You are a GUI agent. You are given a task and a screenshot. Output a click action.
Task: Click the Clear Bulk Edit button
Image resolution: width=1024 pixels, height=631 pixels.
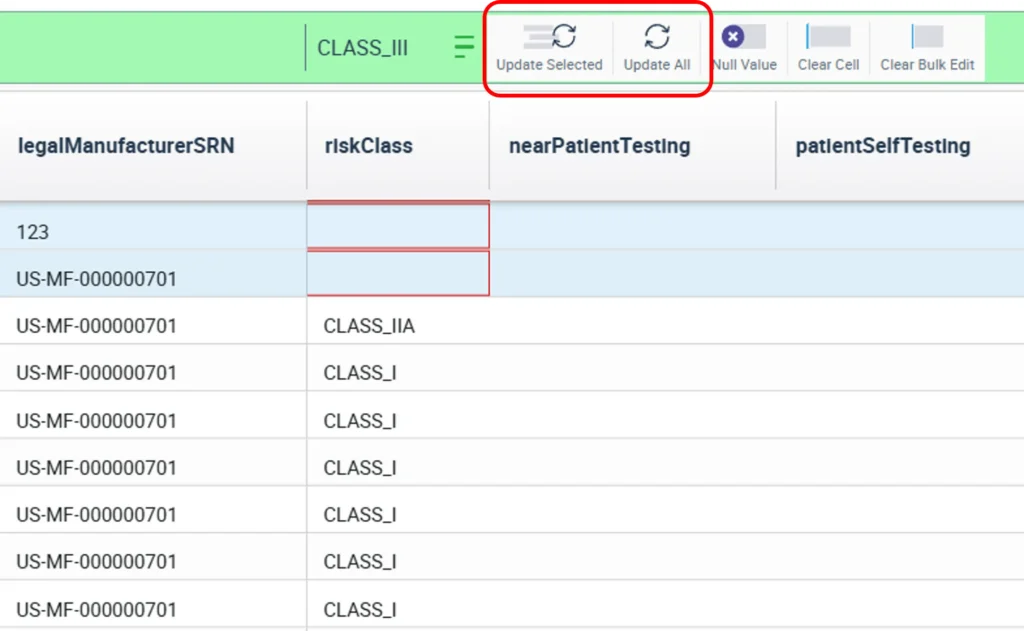coord(927,48)
